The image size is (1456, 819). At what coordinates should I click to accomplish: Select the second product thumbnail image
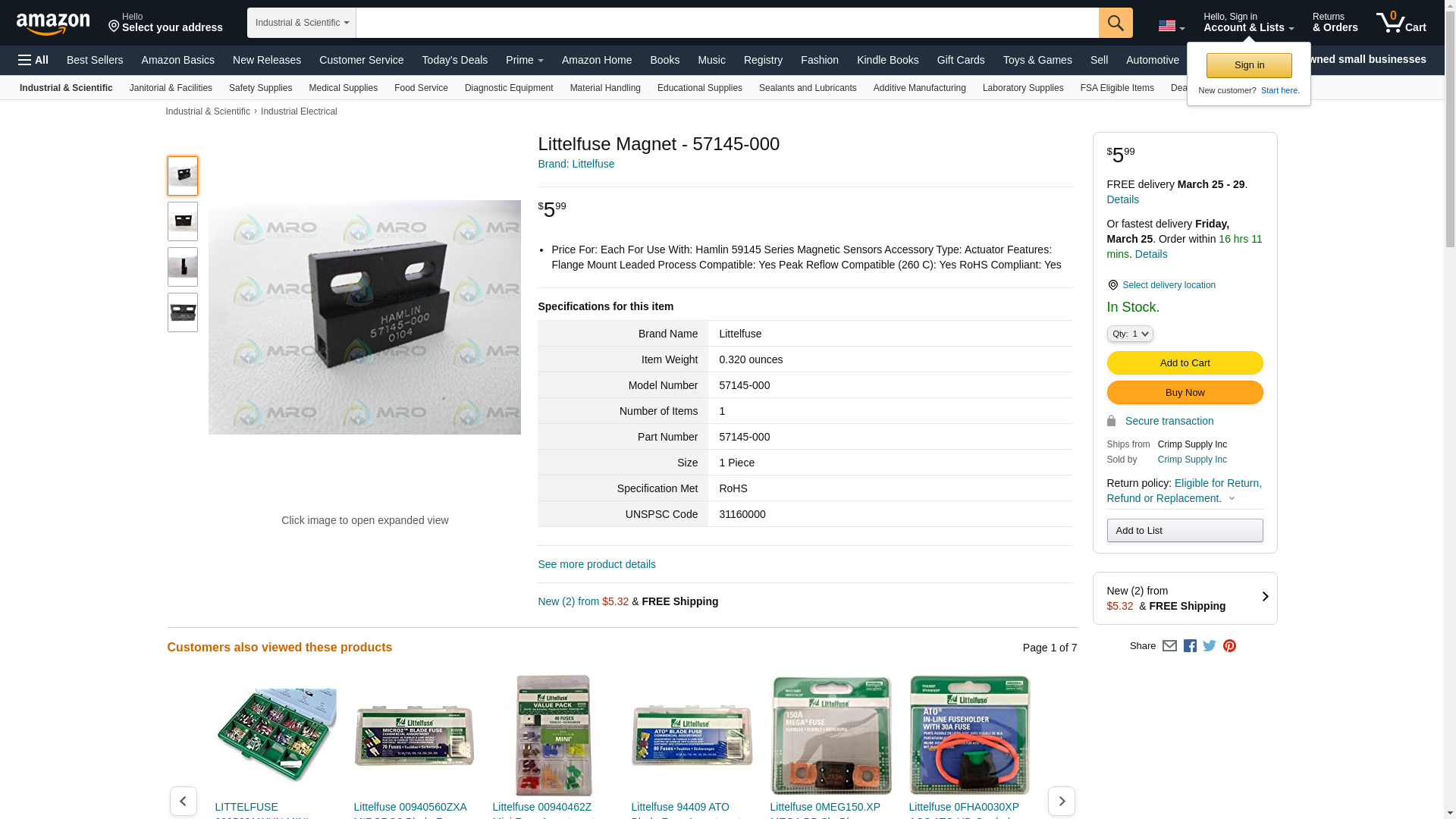pyautogui.click(x=183, y=221)
